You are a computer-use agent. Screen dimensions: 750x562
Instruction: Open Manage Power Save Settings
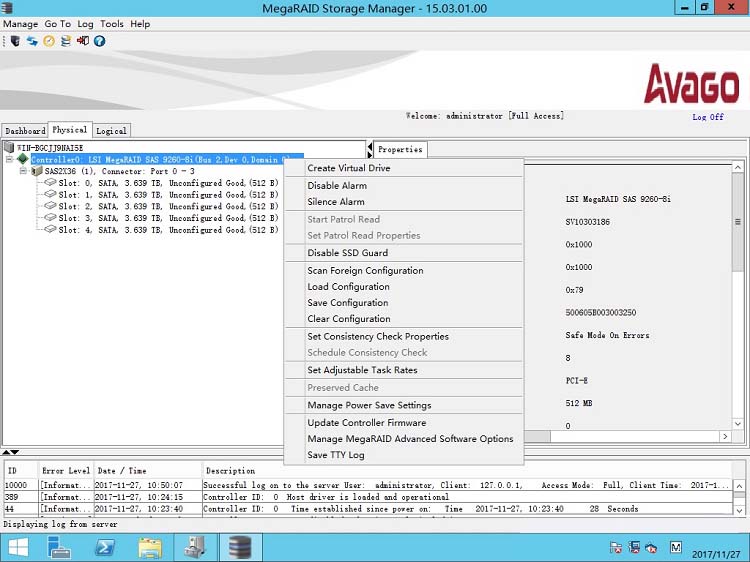click(404, 405)
